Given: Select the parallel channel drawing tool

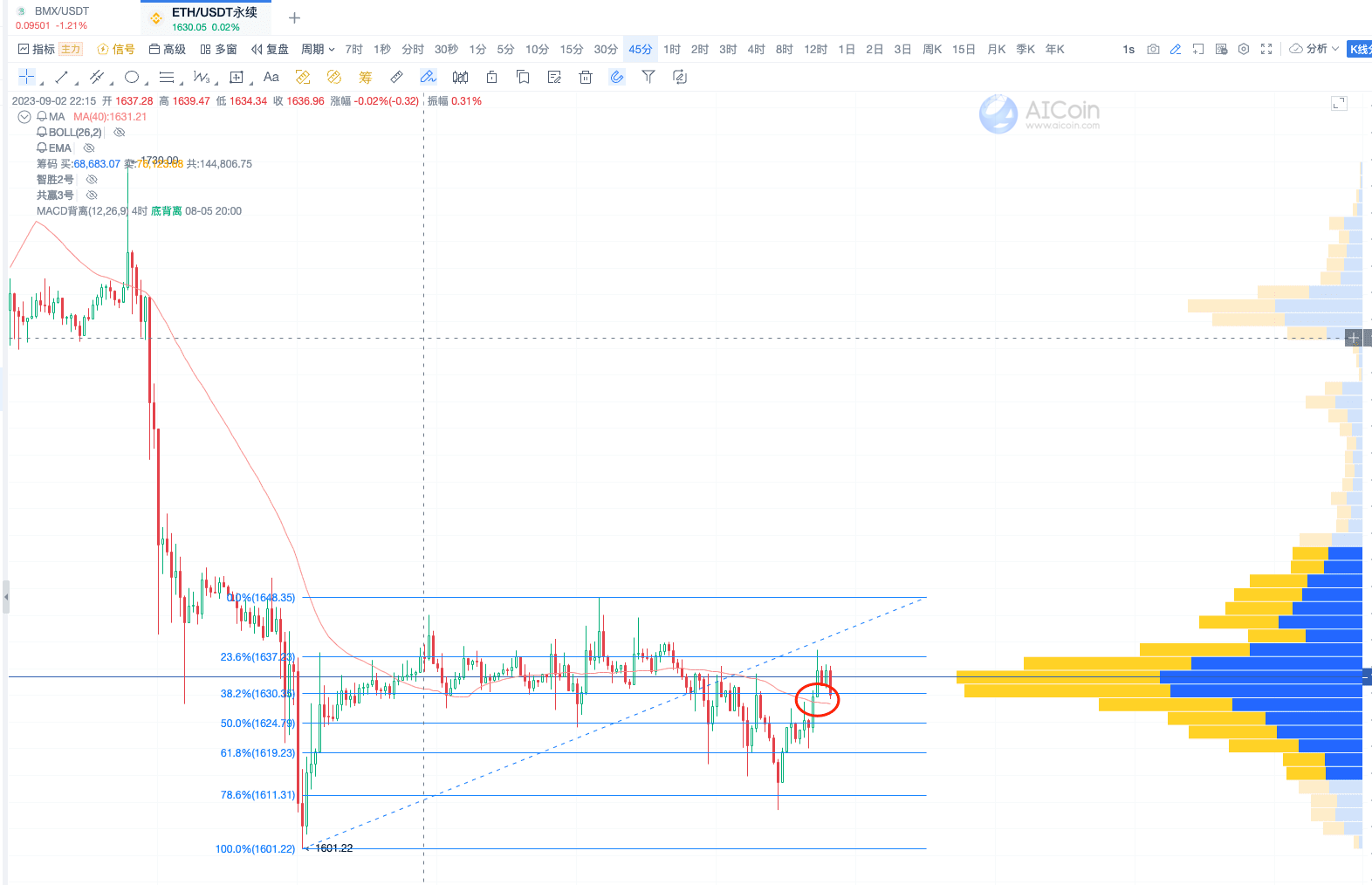Looking at the screenshot, I should pos(97,77).
